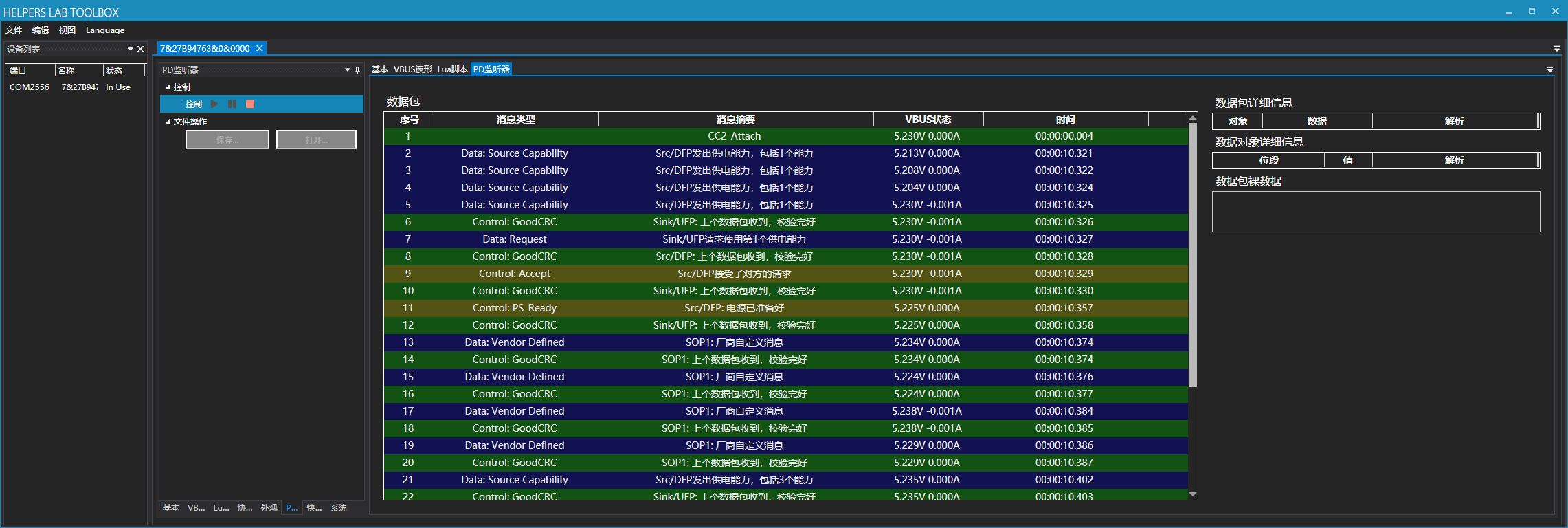Select packet row 9 Control: Accept

[x=786, y=274]
